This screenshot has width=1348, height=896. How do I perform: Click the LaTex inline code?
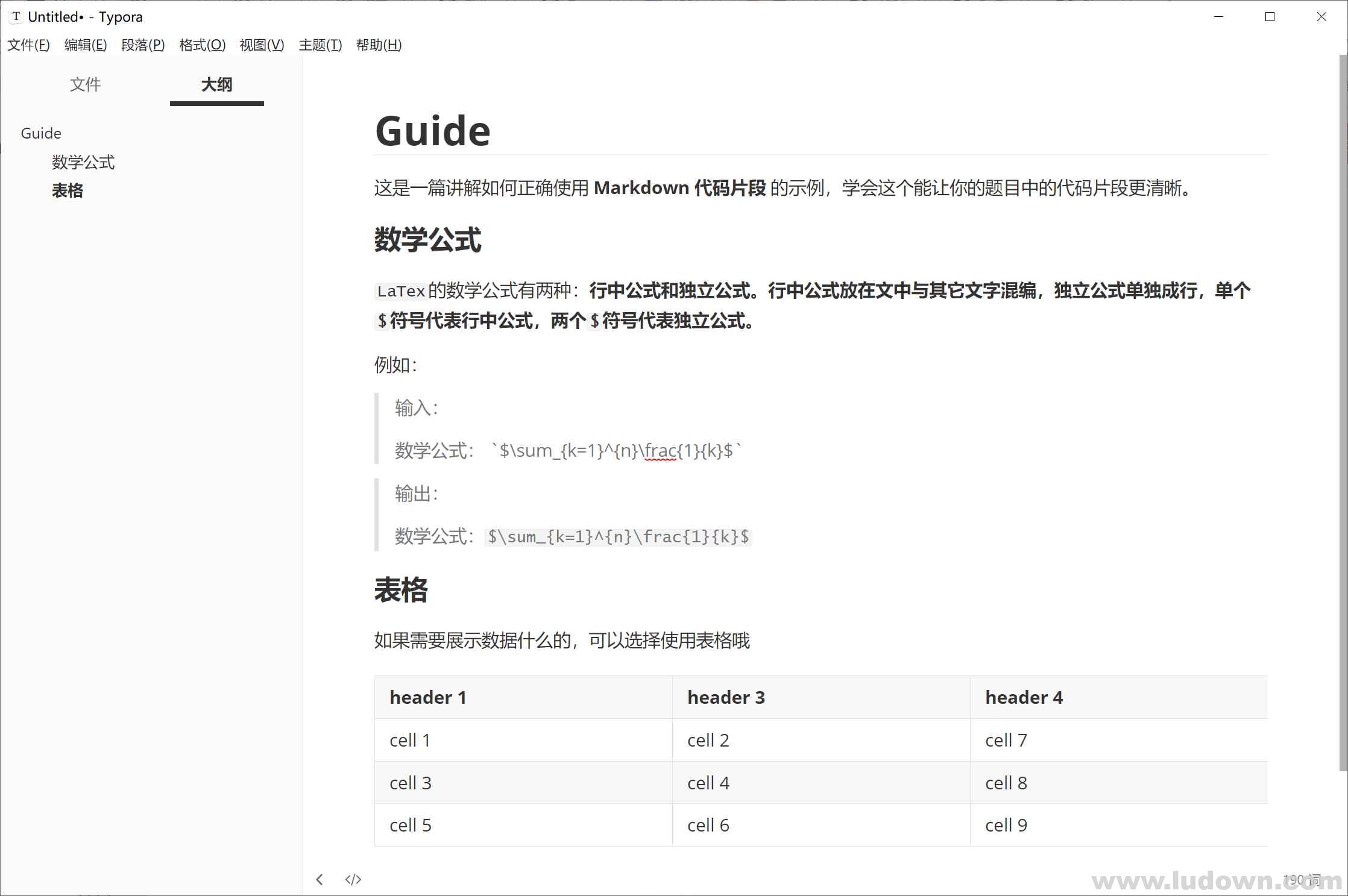[402, 291]
